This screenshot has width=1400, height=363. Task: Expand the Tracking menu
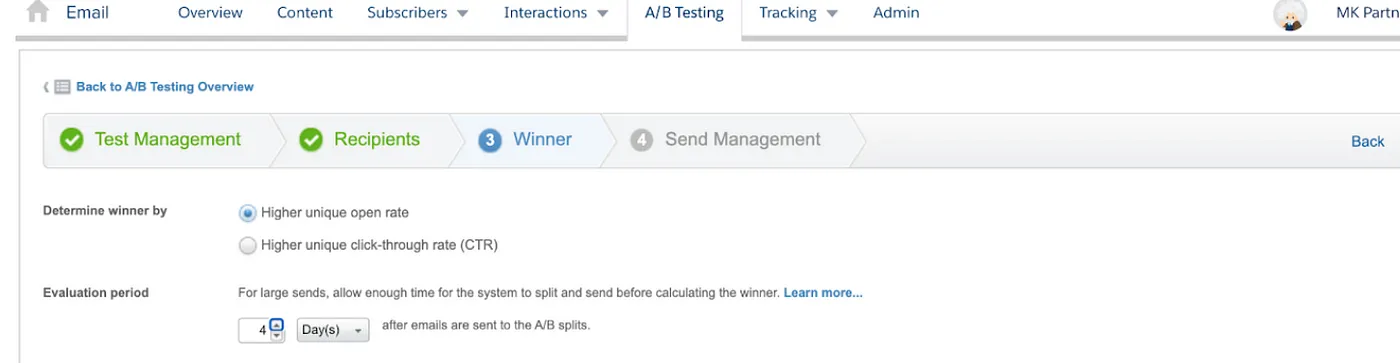coord(798,13)
